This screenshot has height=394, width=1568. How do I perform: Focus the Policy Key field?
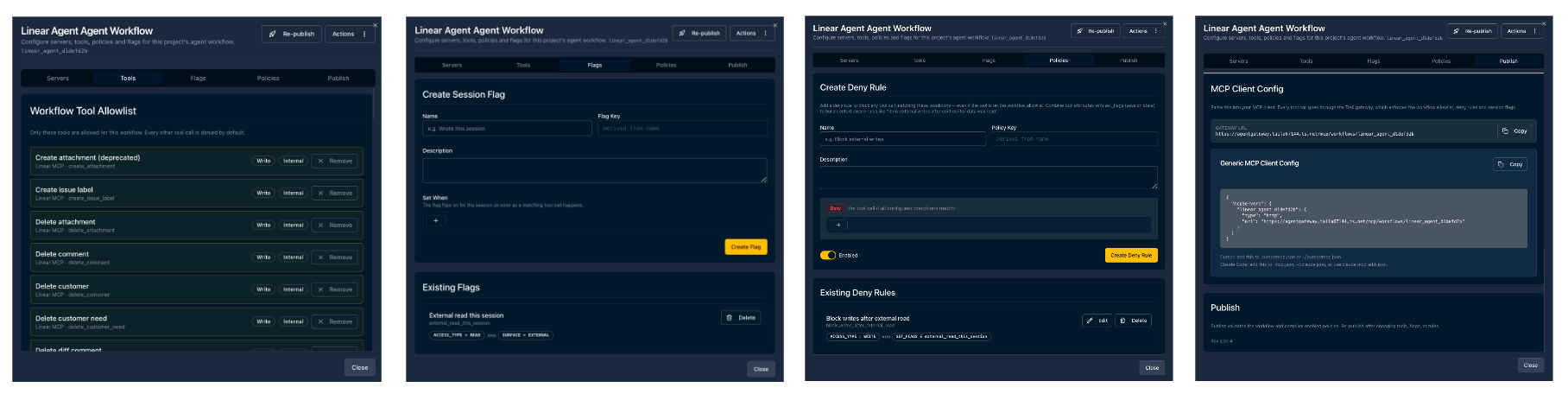pos(1075,139)
